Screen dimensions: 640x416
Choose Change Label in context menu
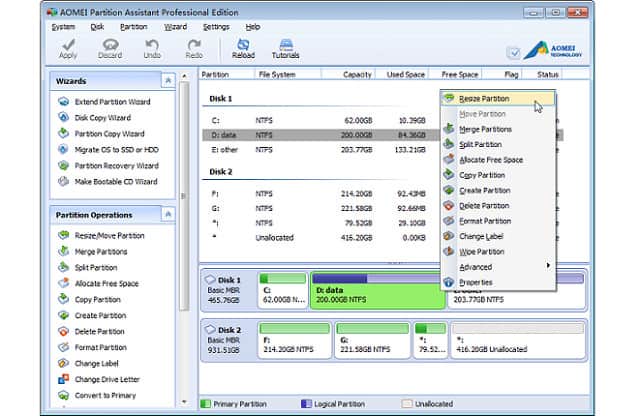coord(498,236)
